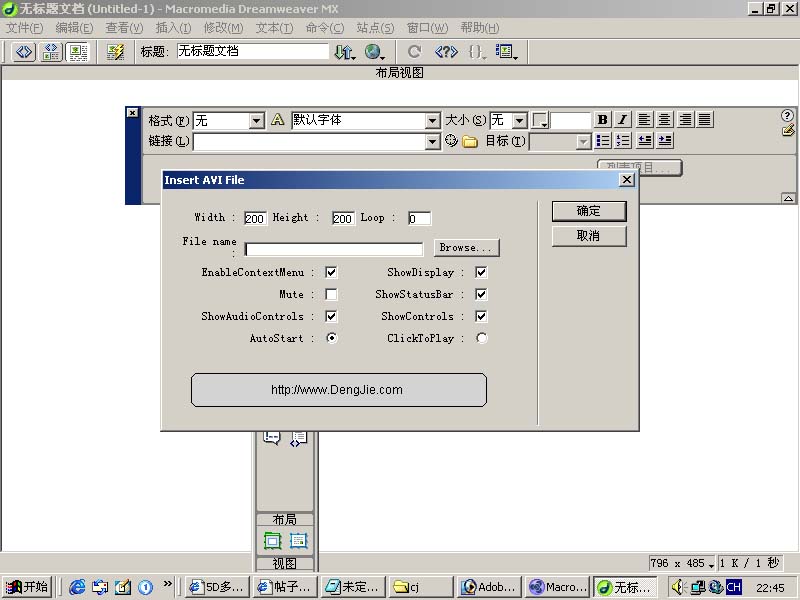Open the 默认字体 font dropdown
The height and width of the screenshot is (600, 800).
tap(433, 120)
